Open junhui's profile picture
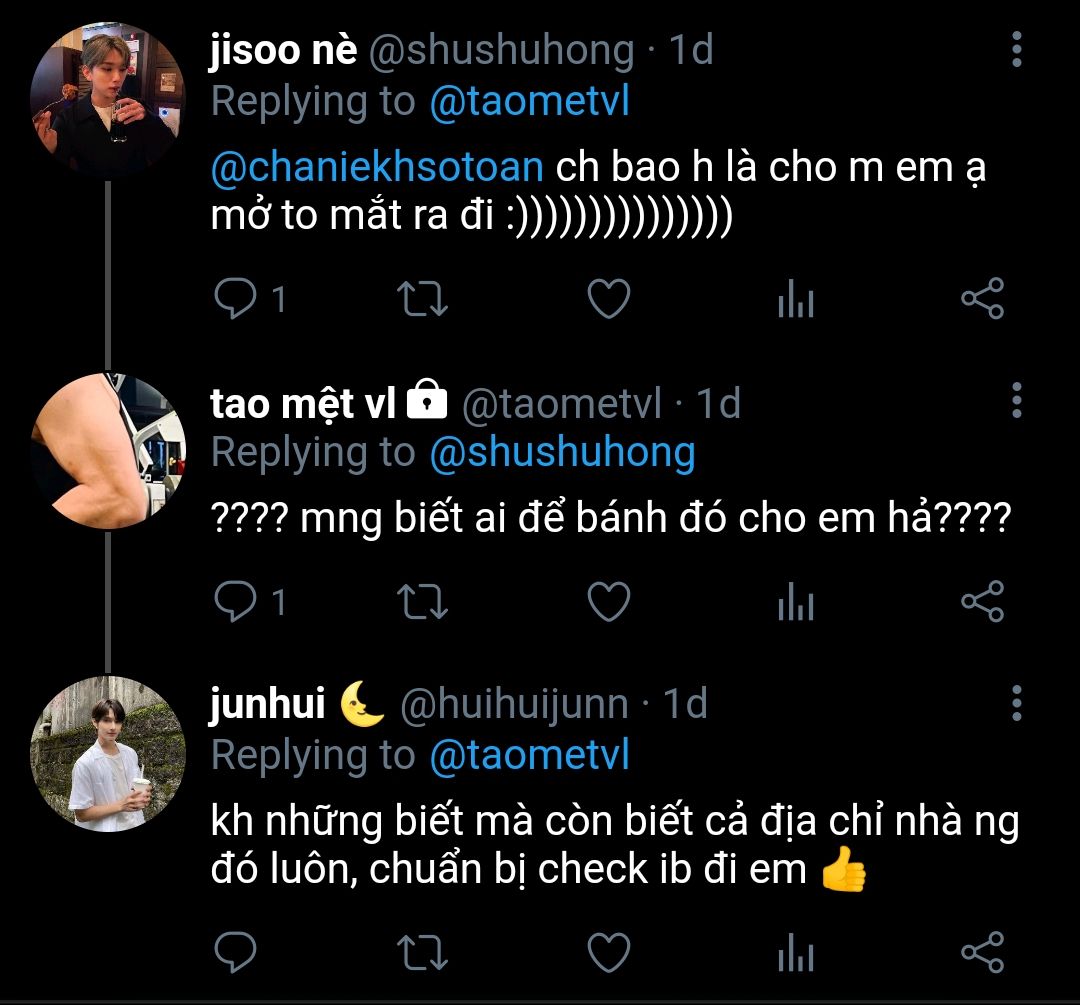The width and height of the screenshot is (1080, 1005). (x=107, y=753)
